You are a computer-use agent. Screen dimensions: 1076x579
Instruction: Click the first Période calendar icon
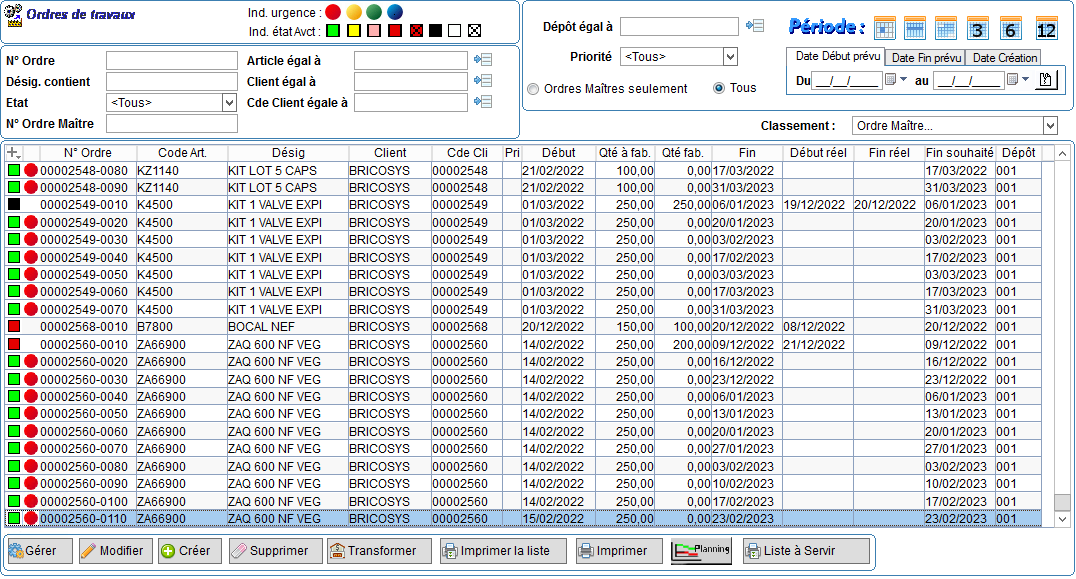(884, 29)
